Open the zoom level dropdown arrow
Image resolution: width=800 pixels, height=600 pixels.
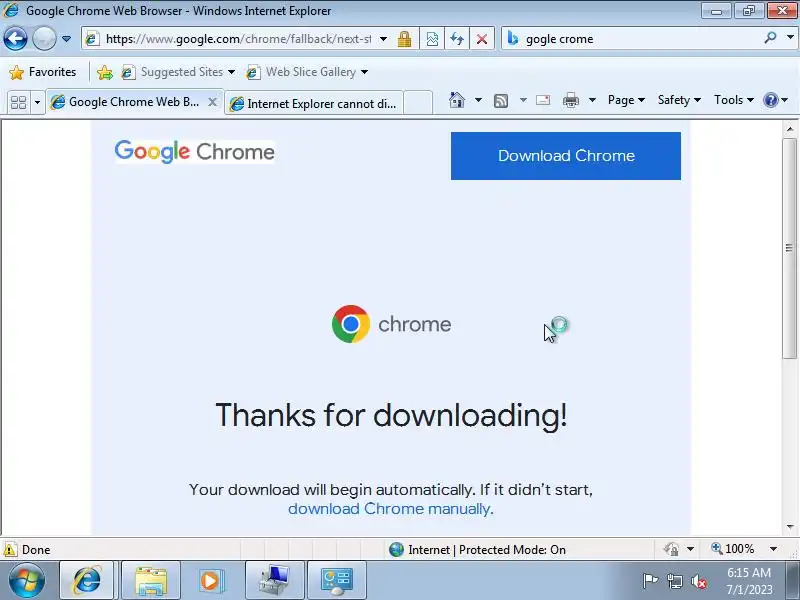[773, 549]
